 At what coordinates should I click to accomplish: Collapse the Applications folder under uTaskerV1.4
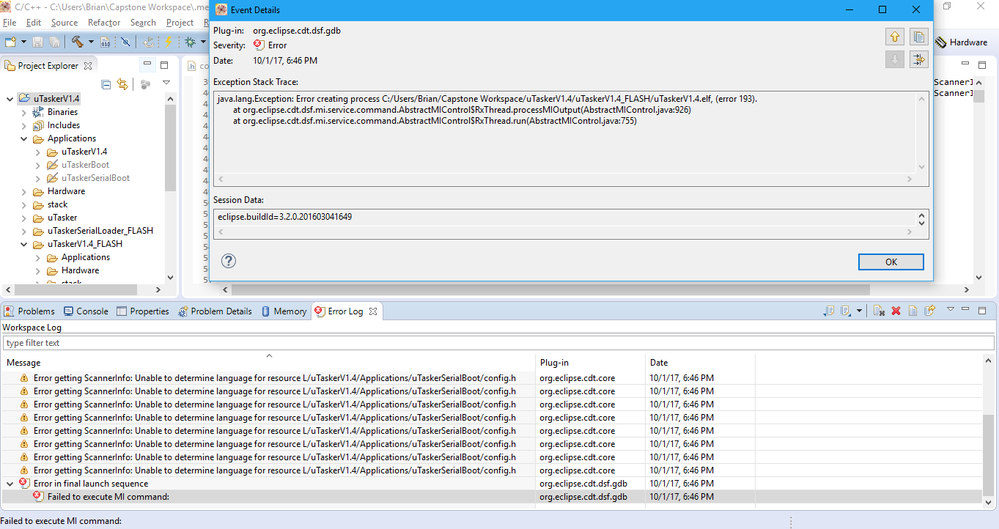24,139
